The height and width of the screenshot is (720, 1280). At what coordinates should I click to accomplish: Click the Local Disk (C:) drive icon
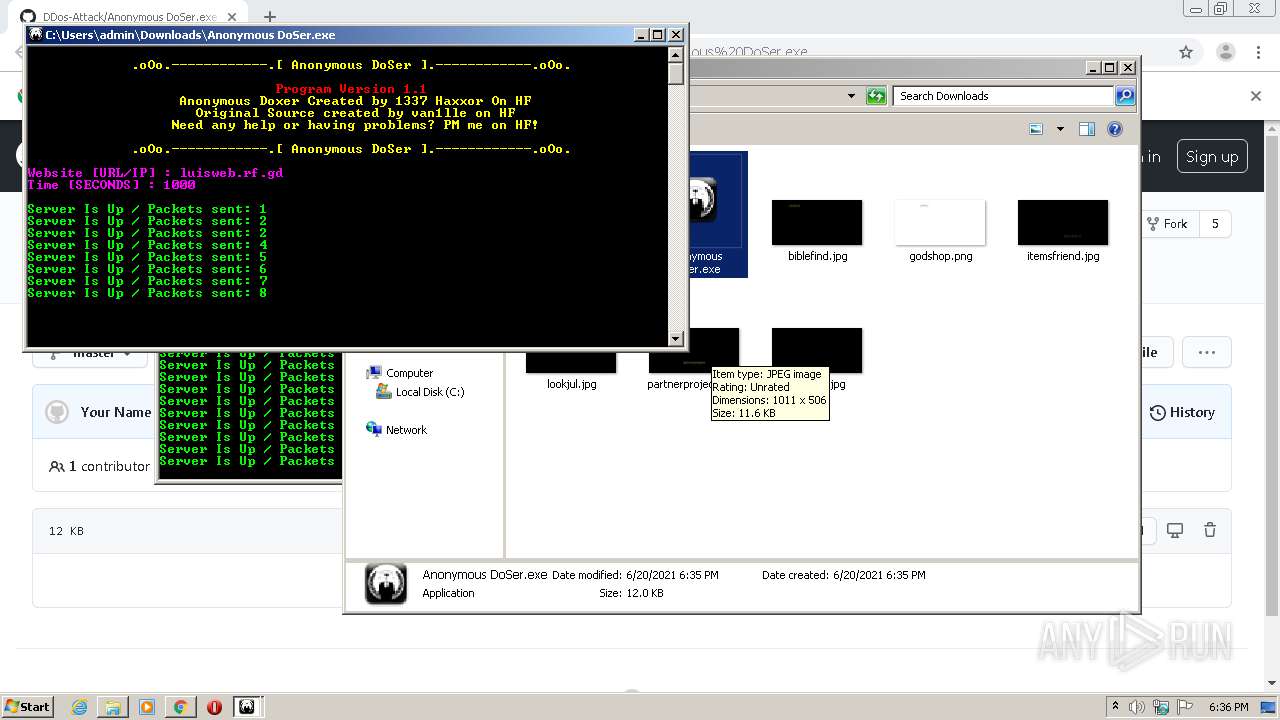click(383, 392)
